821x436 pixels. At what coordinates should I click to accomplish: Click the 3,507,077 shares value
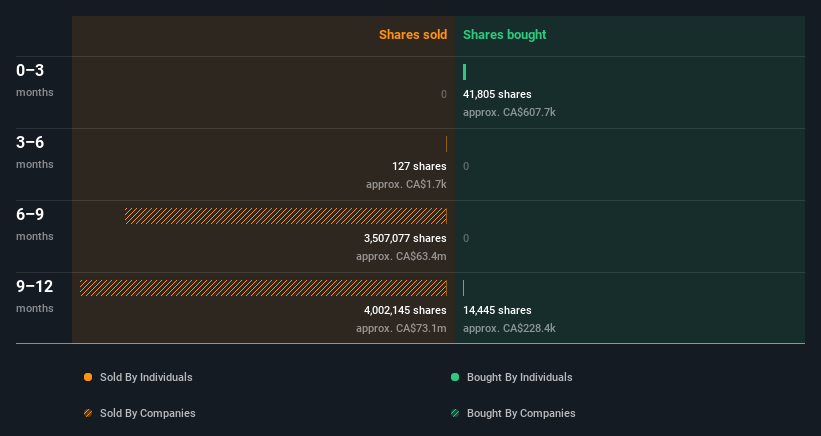point(405,238)
